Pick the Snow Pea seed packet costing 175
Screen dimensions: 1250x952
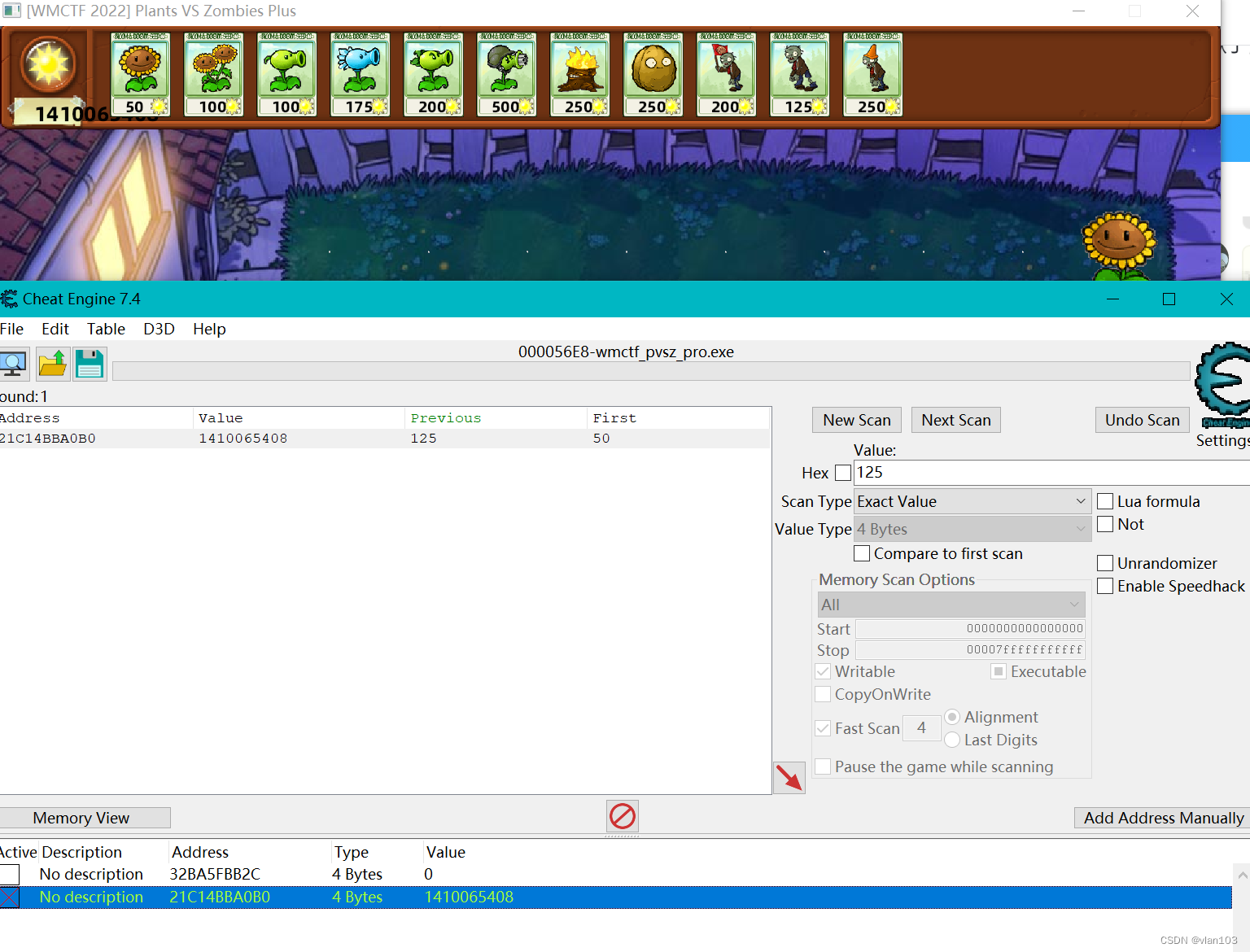coord(360,74)
